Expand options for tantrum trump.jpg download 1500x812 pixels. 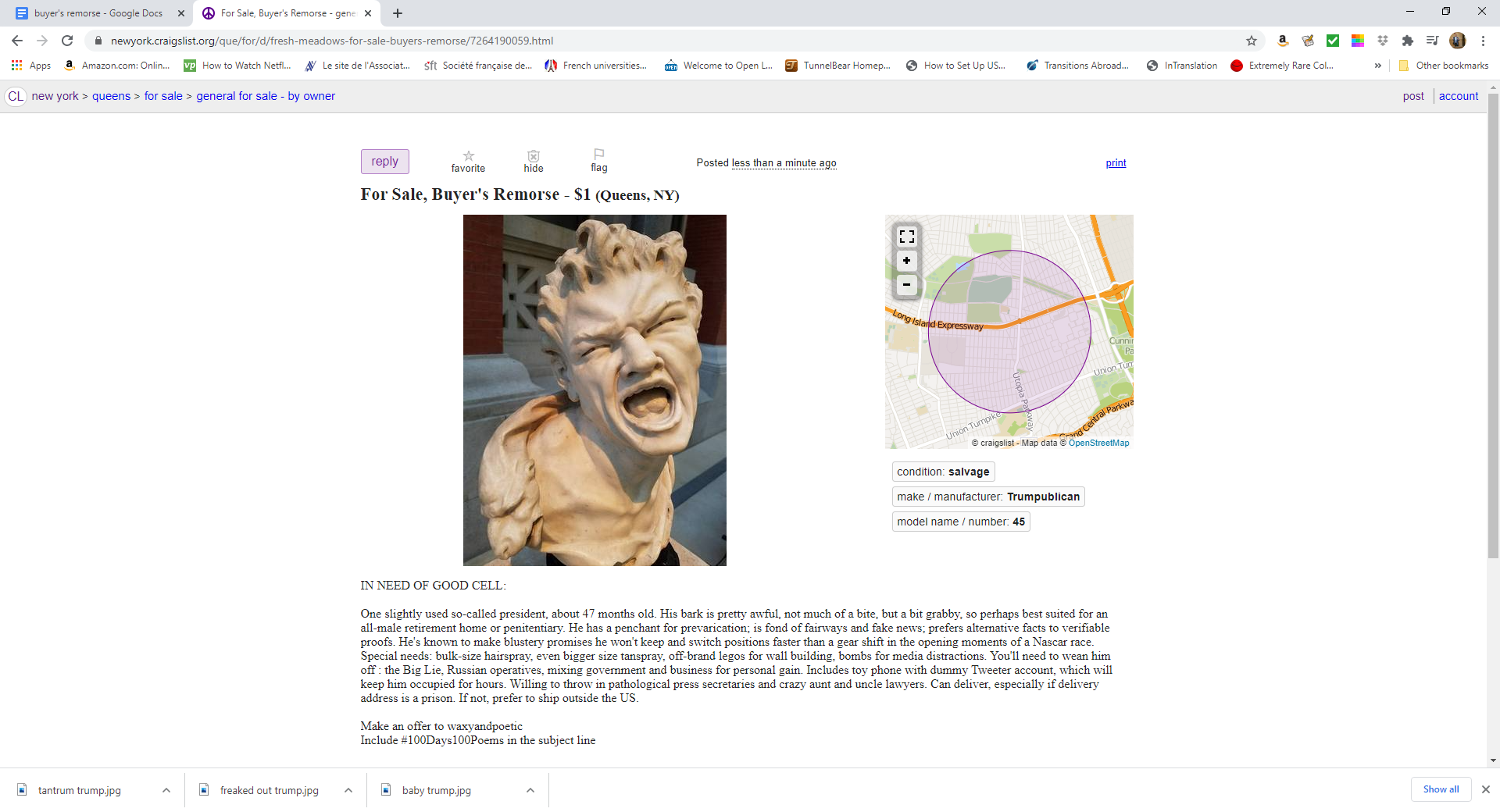[x=166, y=790]
